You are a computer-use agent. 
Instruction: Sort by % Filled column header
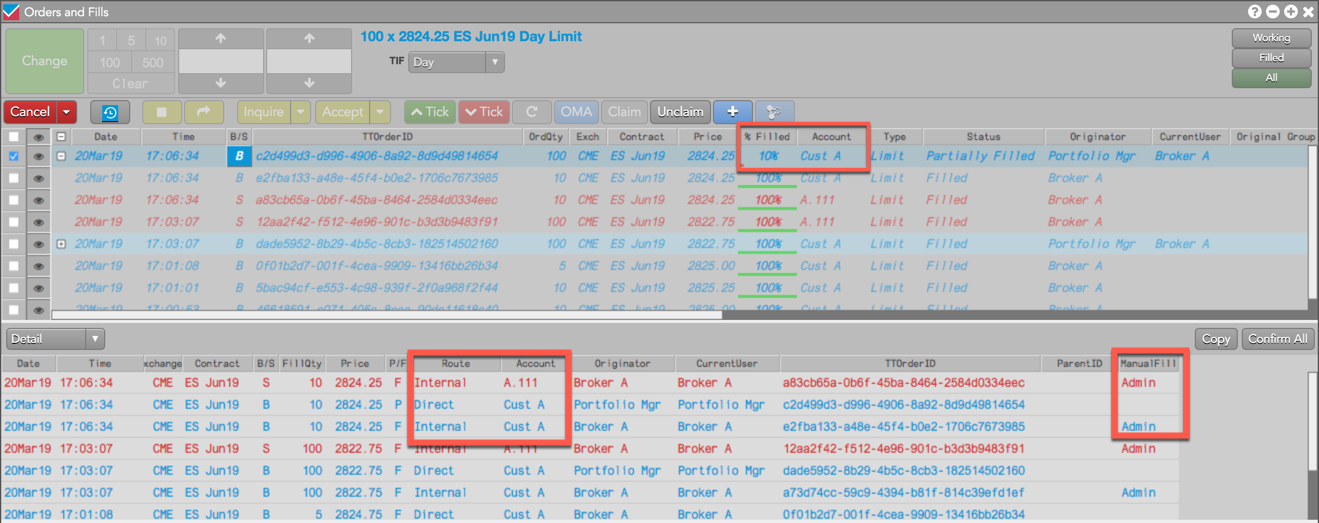click(767, 137)
